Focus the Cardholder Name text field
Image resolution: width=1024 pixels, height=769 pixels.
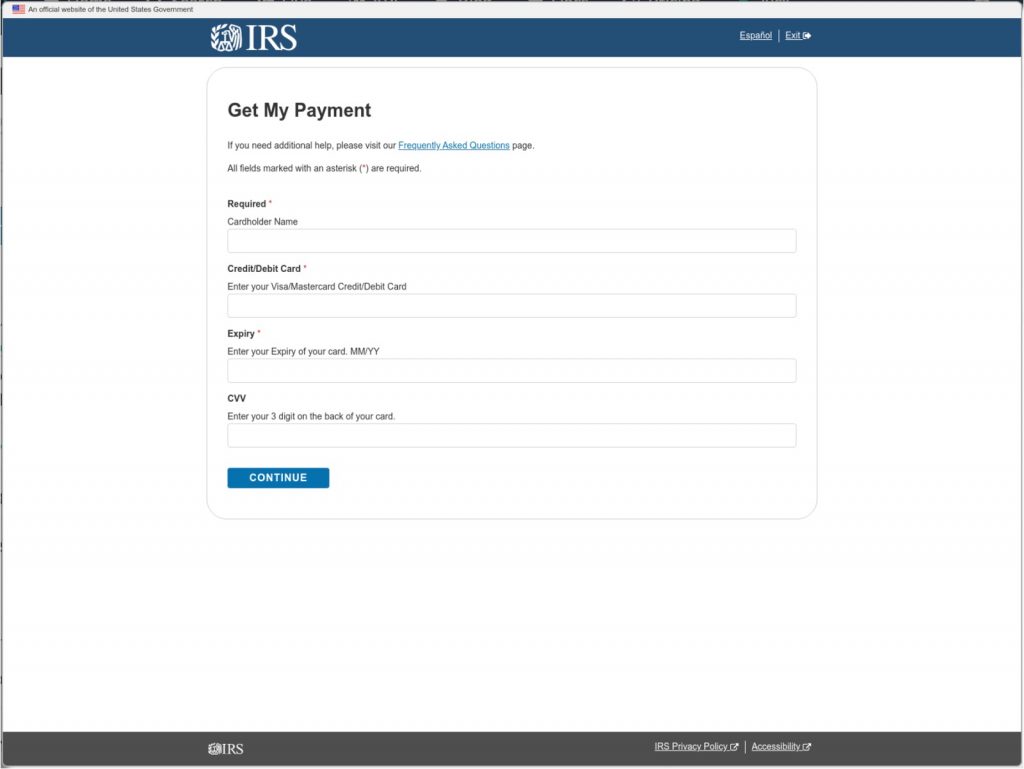(x=511, y=241)
